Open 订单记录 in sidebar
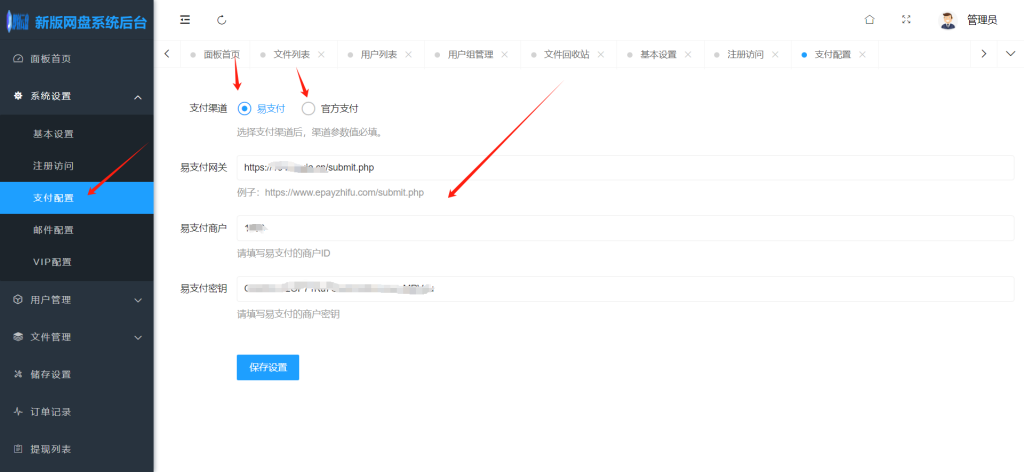 pos(76,412)
